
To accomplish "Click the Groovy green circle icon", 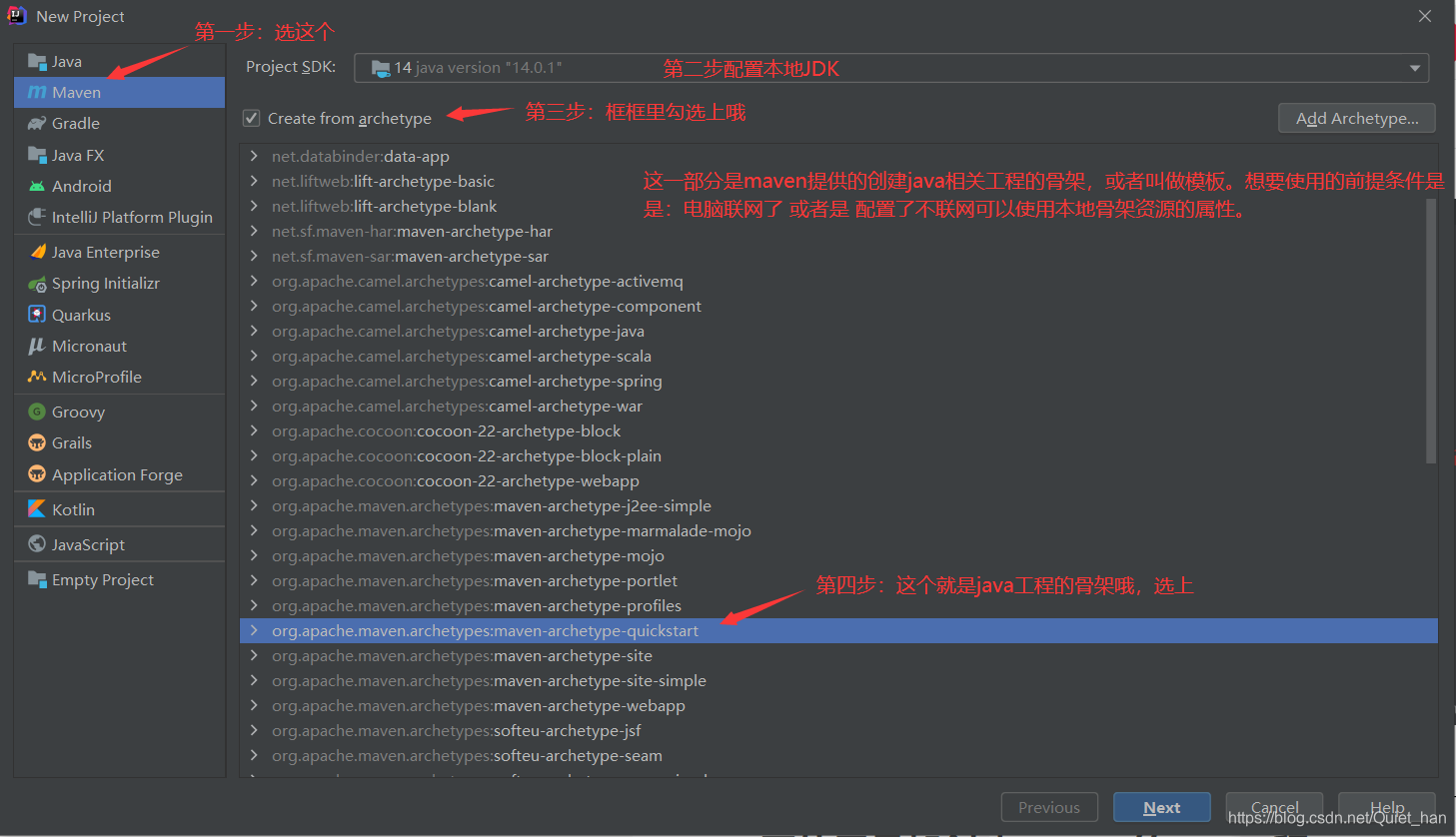I will (37, 412).
